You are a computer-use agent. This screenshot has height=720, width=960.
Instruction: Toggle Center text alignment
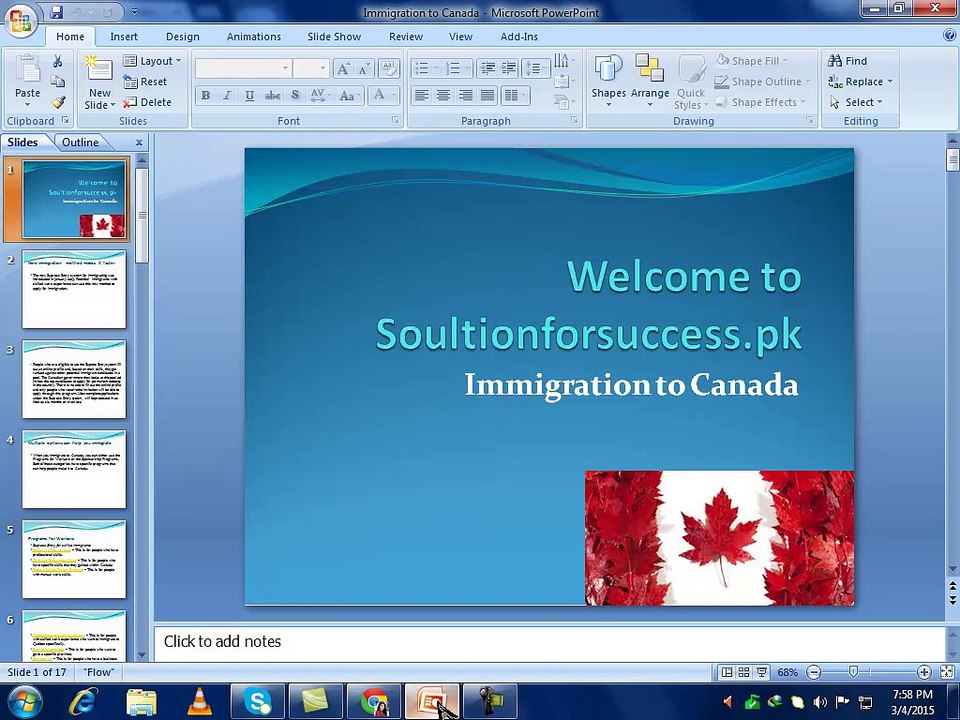coord(443,95)
